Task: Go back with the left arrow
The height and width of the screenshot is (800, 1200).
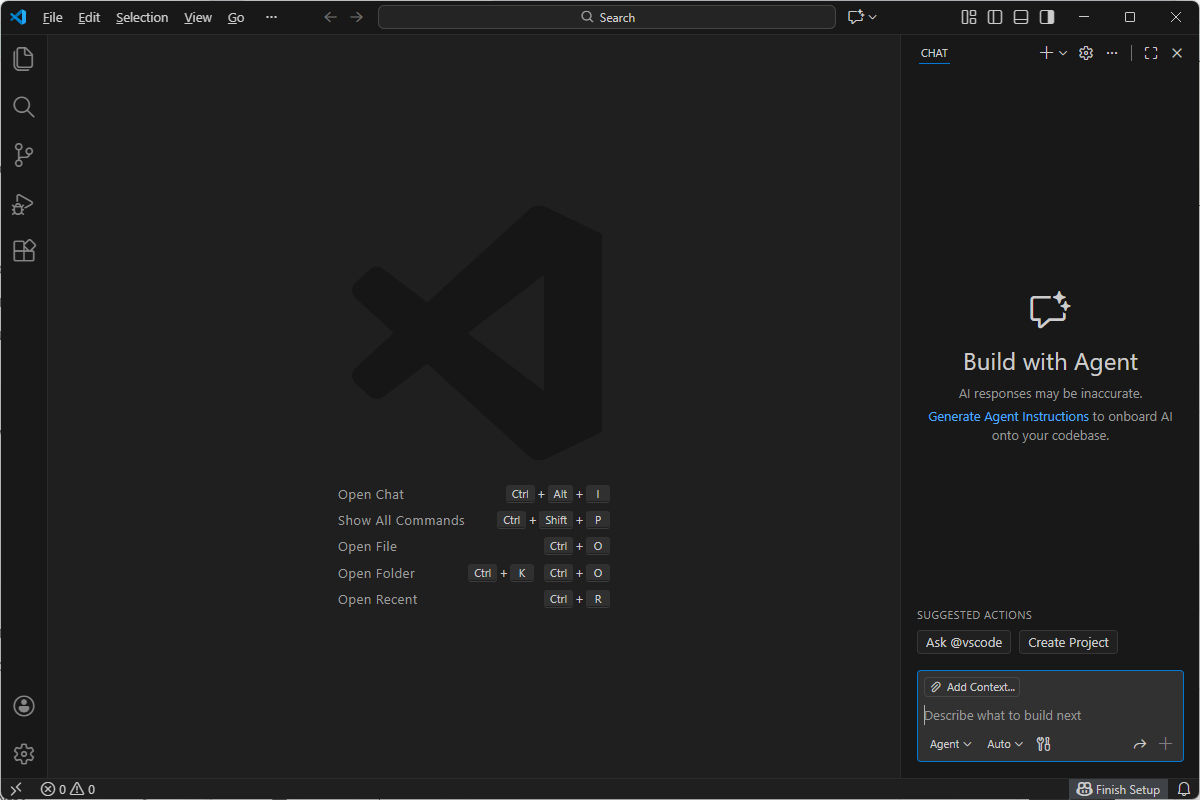Action: tap(330, 17)
